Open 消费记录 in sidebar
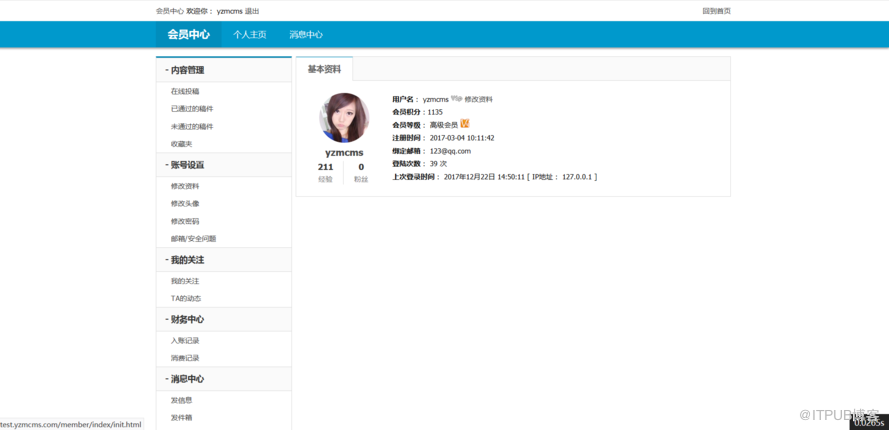The height and width of the screenshot is (430, 889). pyautogui.click(x=185, y=358)
